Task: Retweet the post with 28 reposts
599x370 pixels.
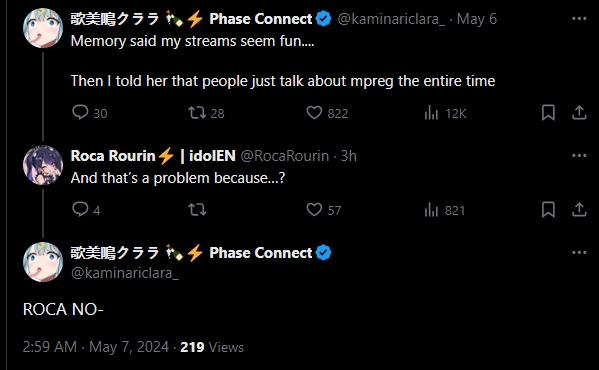Action: coord(197,113)
